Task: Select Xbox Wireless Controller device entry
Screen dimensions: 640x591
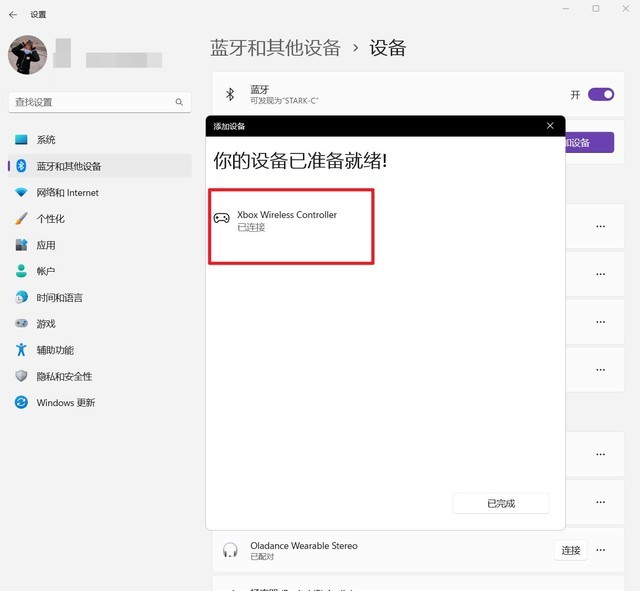Action: [291, 227]
